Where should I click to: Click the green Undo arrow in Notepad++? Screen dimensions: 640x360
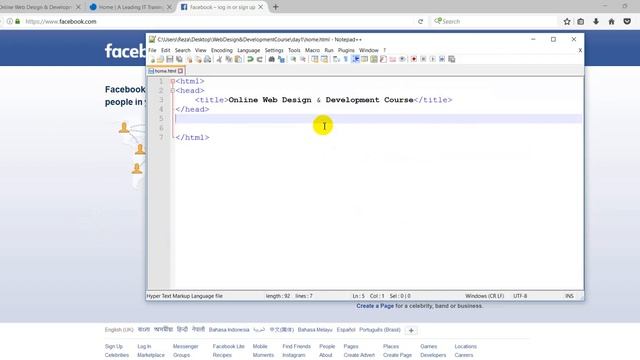click(x=250, y=59)
